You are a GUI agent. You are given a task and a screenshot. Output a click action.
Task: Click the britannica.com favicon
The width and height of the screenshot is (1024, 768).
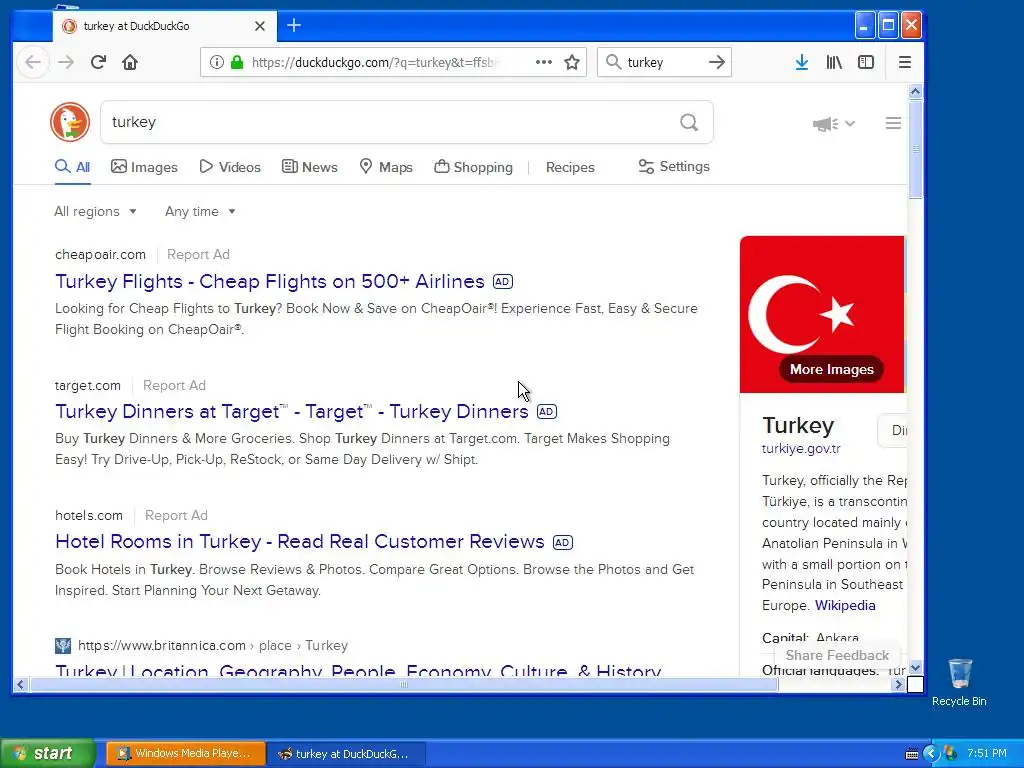coord(63,646)
